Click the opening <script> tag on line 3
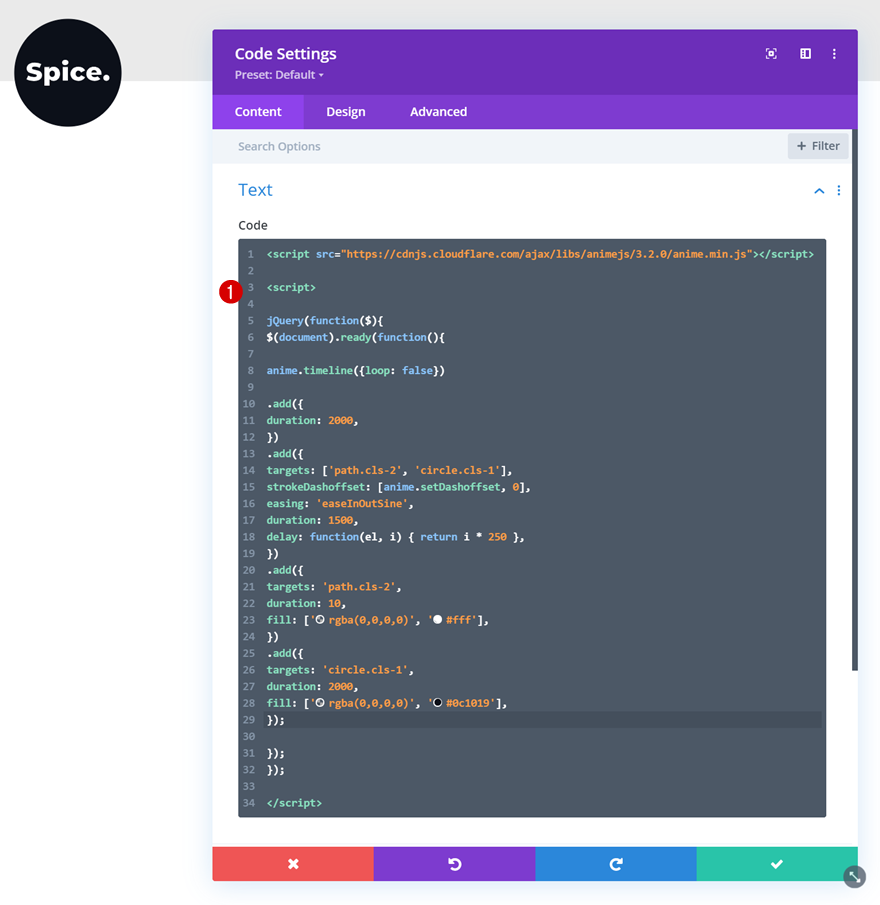Screen dimensions: 880x905 pos(291,287)
